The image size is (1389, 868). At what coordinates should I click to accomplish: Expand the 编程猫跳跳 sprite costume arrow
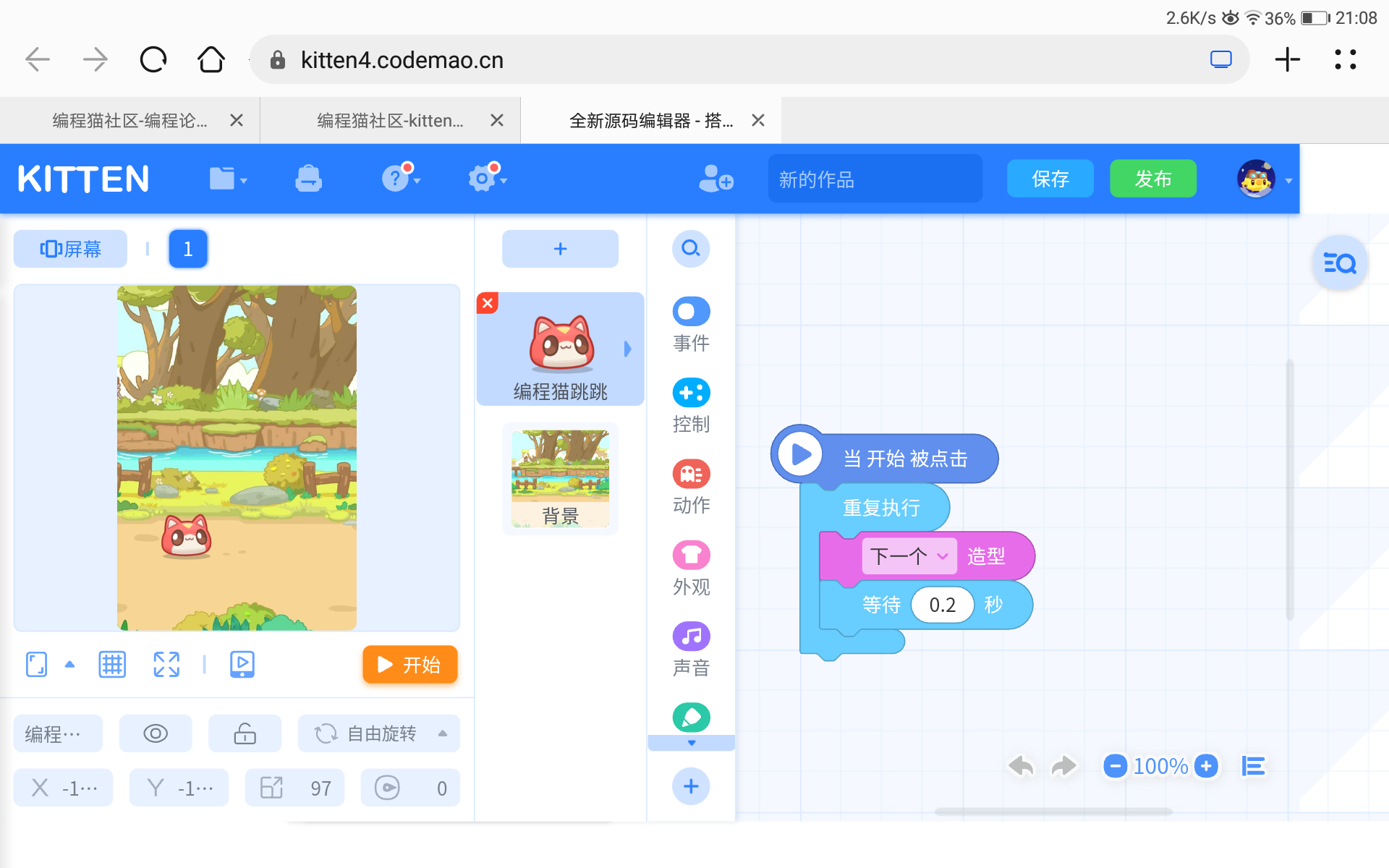coord(628,349)
